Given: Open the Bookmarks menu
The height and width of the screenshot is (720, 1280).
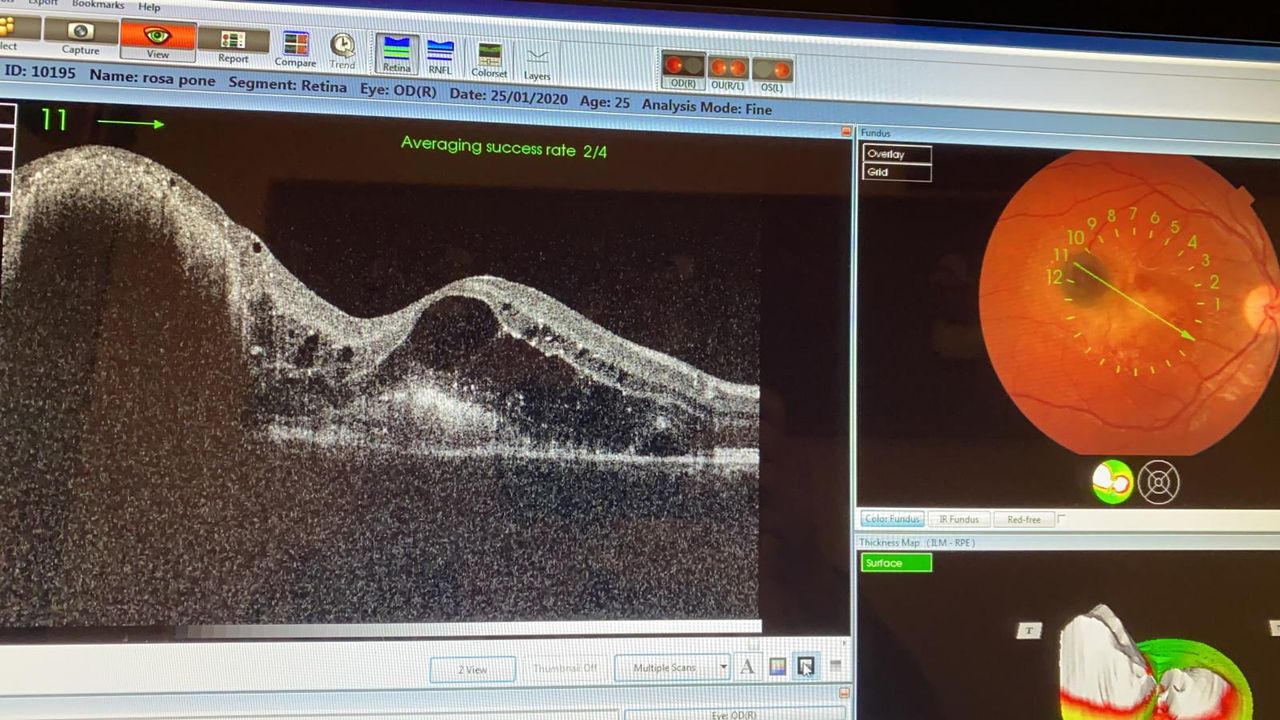Looking at the screenshot, I should point(98,5).
